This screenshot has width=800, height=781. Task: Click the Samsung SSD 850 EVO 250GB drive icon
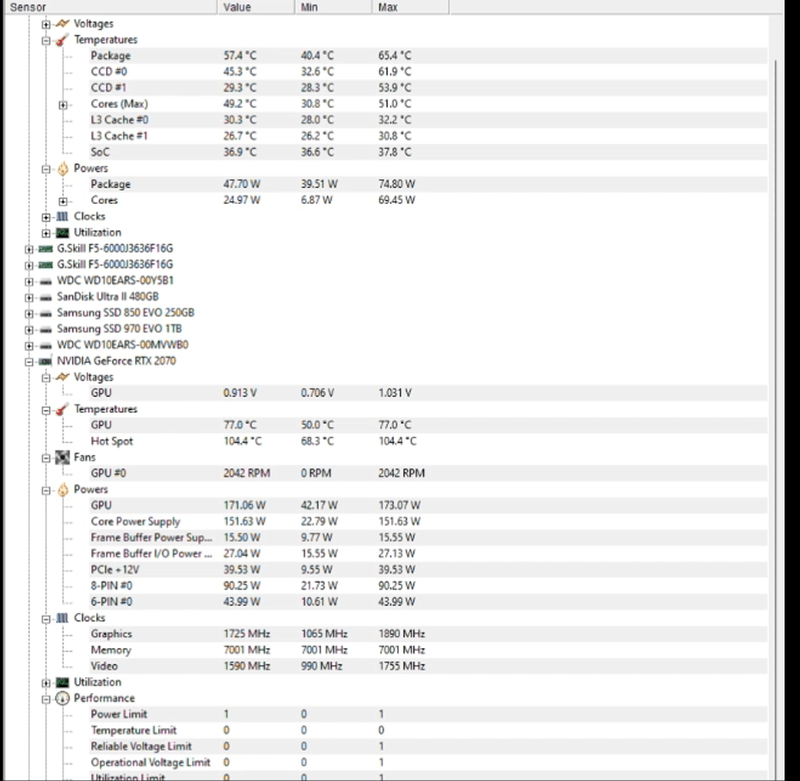45,313
